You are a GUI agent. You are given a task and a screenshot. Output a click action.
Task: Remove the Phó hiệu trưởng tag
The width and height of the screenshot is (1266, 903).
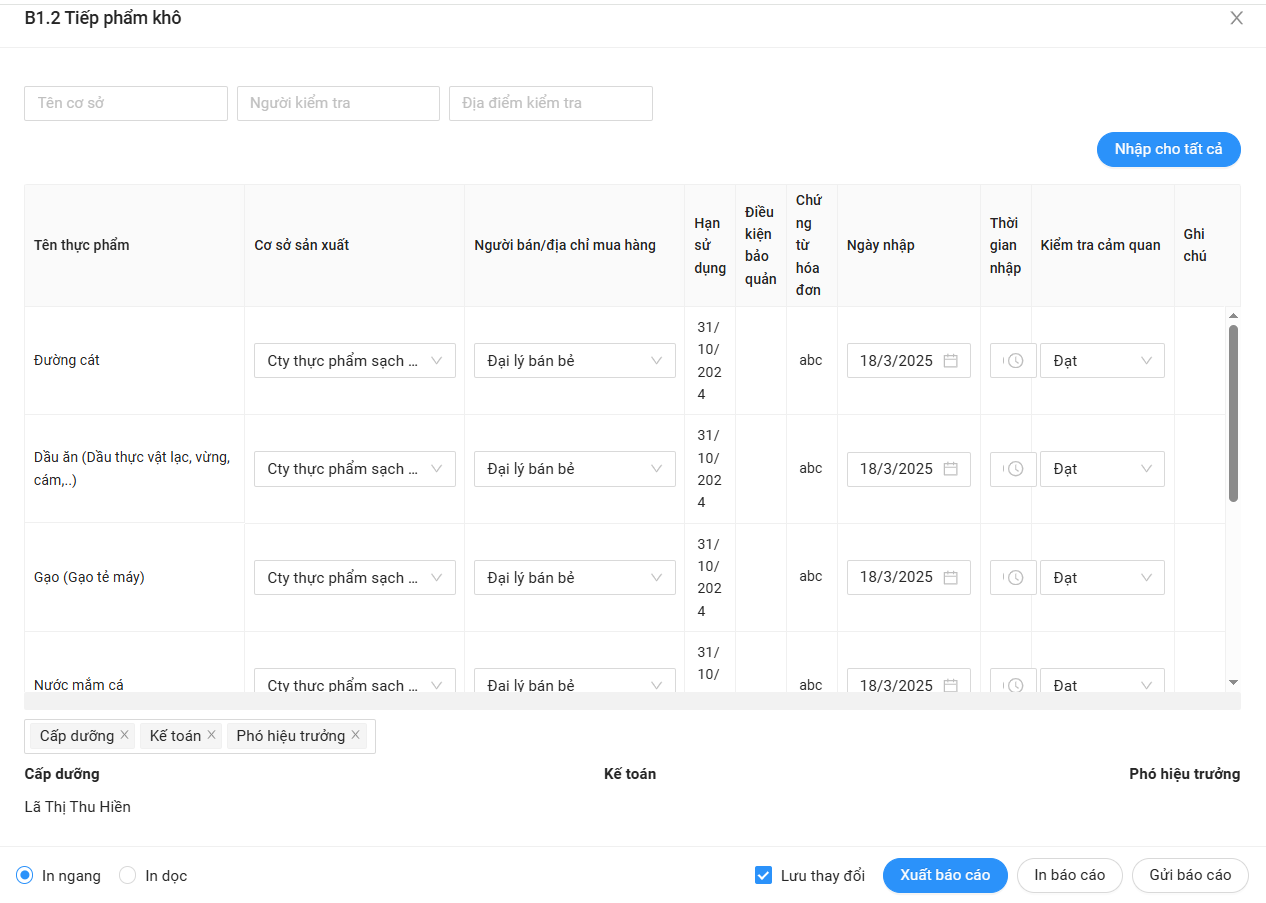pos(355,735)
